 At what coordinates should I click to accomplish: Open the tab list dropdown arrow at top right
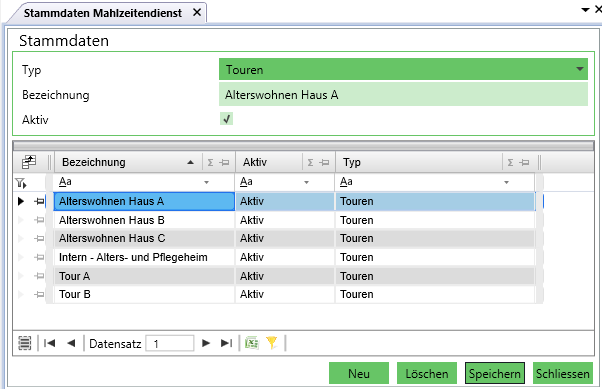[x=585, y=10]
